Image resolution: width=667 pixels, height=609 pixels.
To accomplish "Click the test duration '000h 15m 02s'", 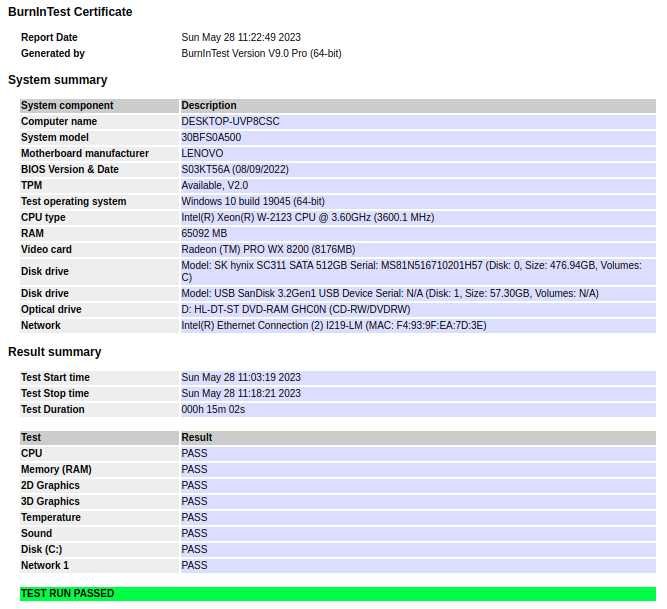I will tap(213, 410).
